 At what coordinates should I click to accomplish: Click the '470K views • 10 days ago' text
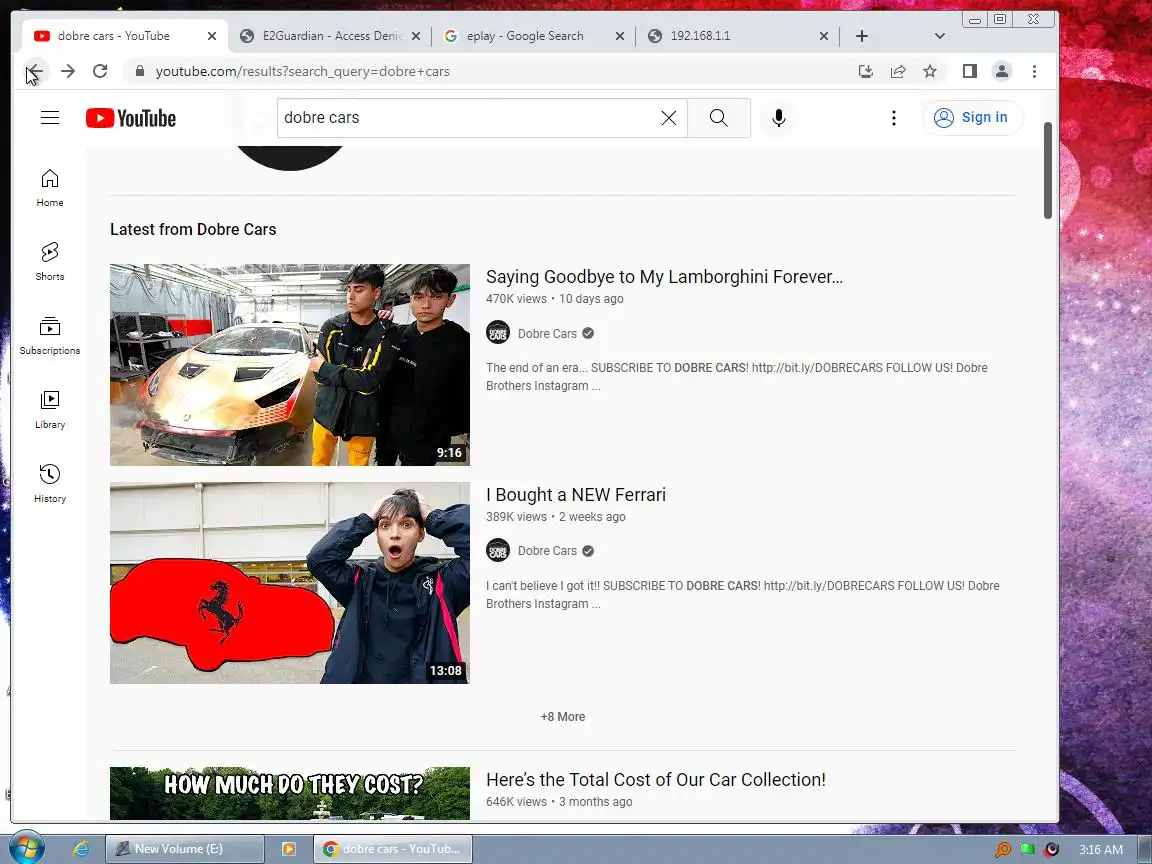coord(555,299)
